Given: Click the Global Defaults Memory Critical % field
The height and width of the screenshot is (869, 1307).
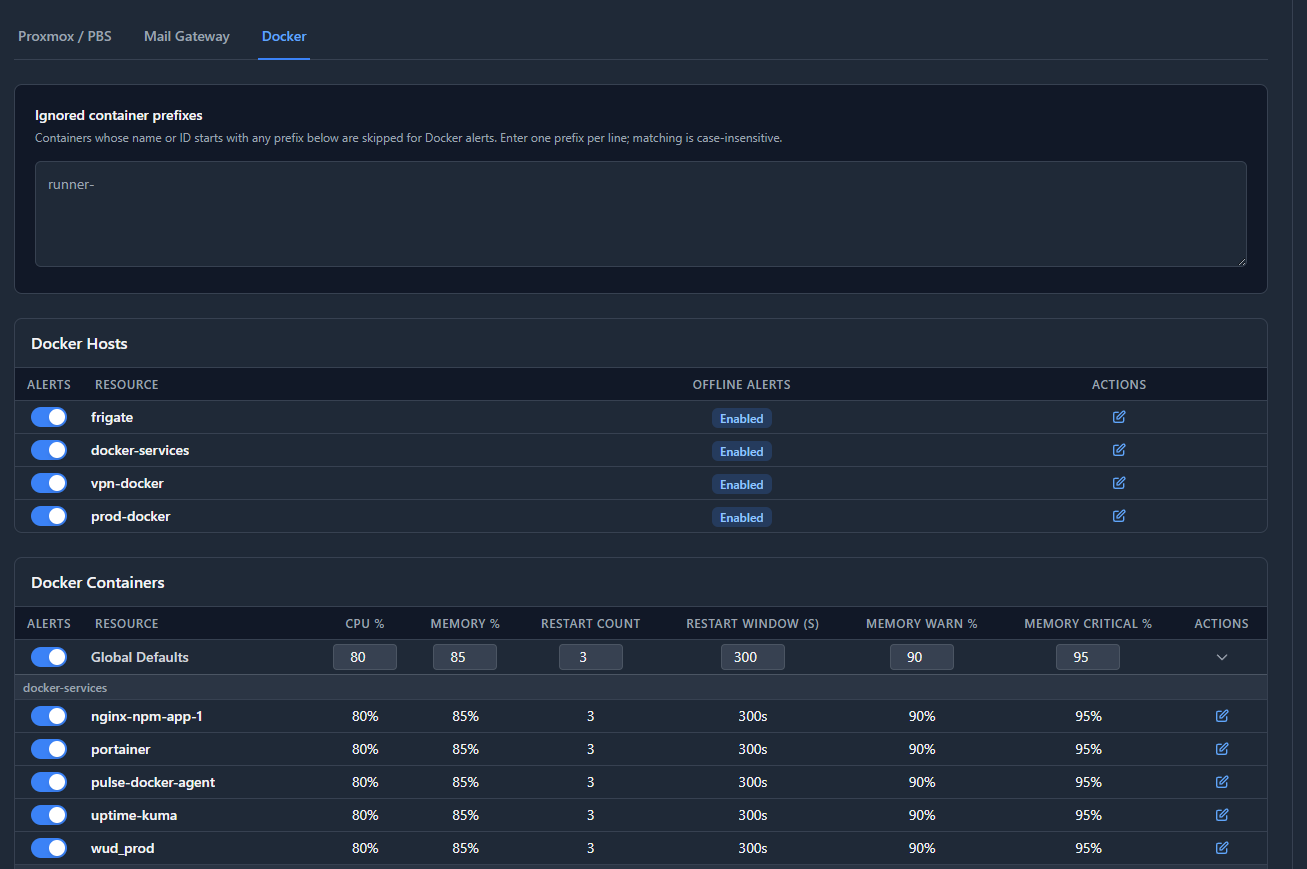Looking at the screenshot, I should coord(1088,657).
